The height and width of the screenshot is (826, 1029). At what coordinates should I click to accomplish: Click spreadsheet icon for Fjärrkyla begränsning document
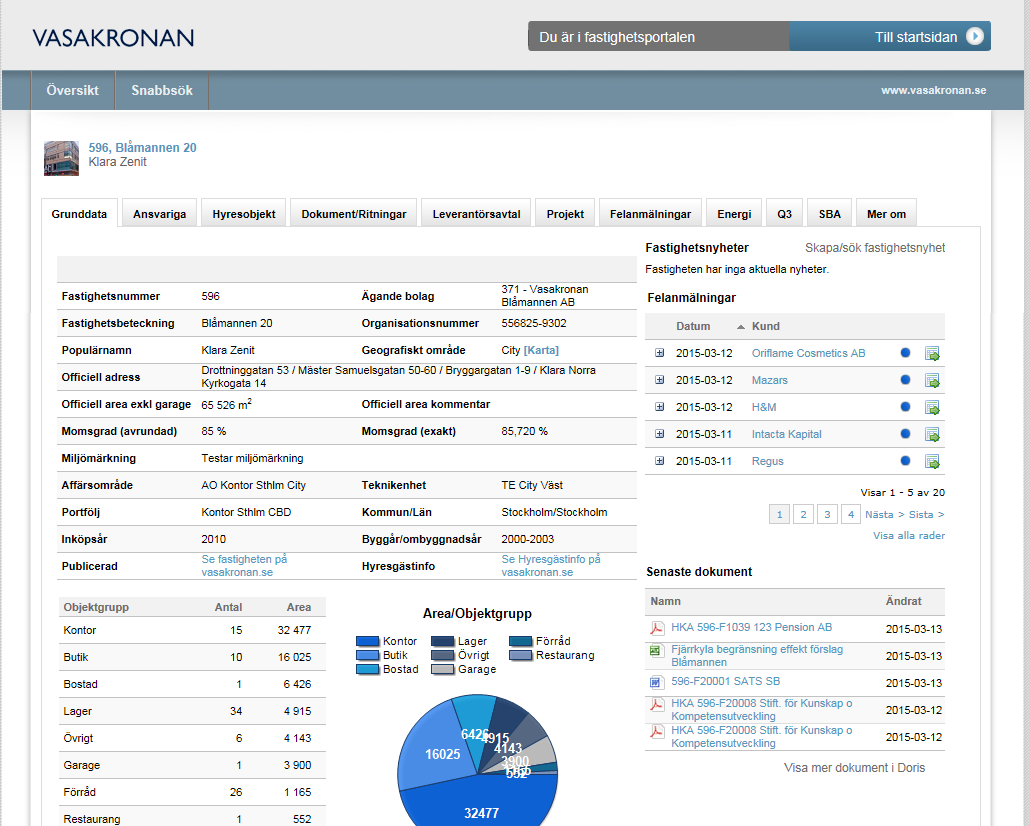point(655,650)
